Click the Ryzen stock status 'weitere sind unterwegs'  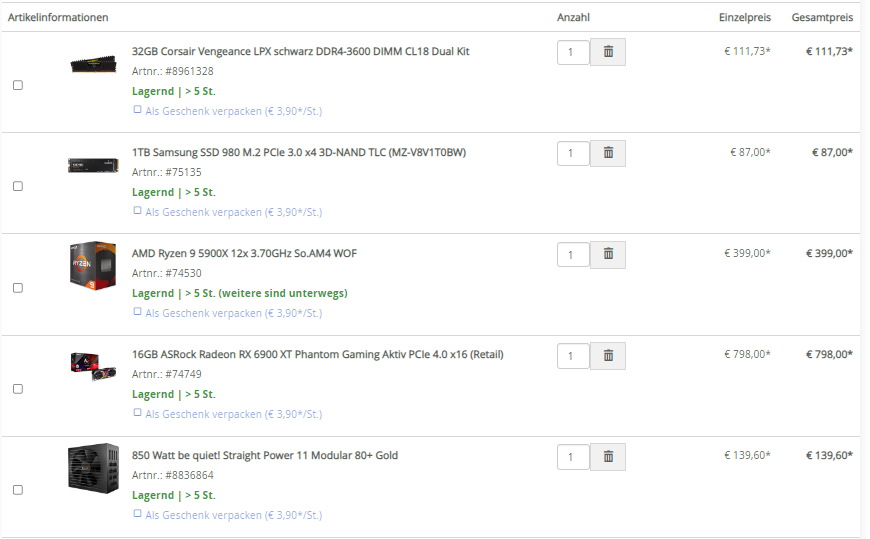pyautogui.click(x=283, y=294)
